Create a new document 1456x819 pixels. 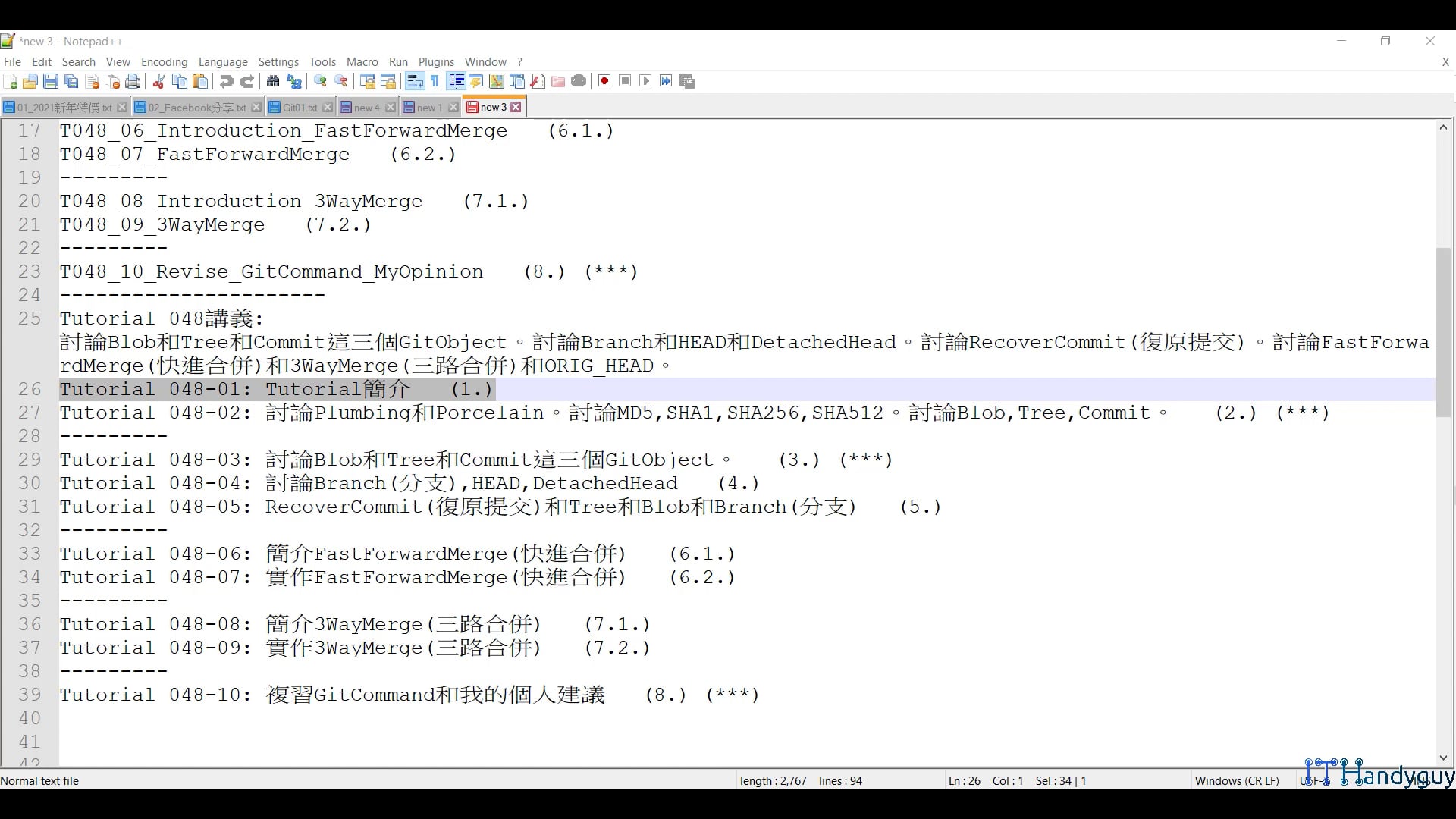coord(11,81)
